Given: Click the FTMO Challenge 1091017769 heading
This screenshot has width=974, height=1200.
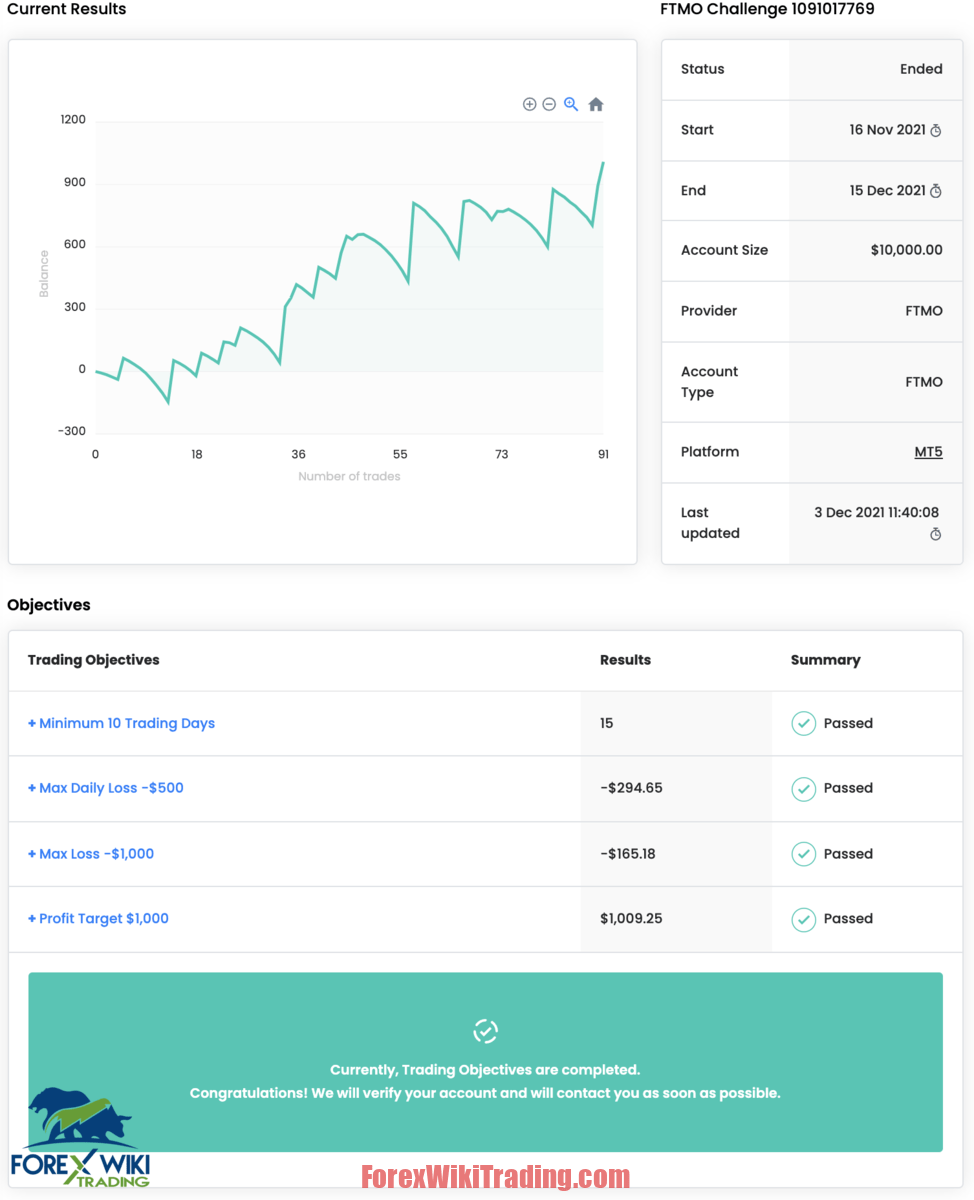Looking at the screenshot, I should pyautogui.click(x=767, y=9).
